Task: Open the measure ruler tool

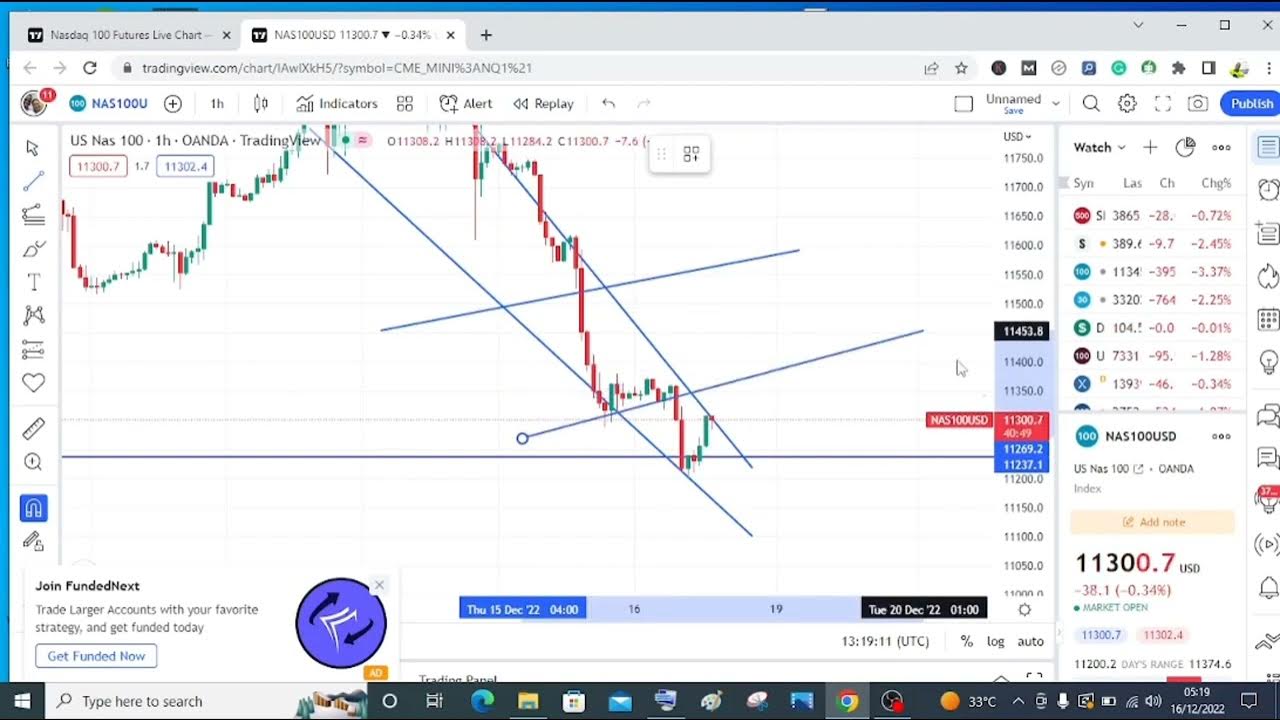Action: pyautogui.click(x=33, y=427)
